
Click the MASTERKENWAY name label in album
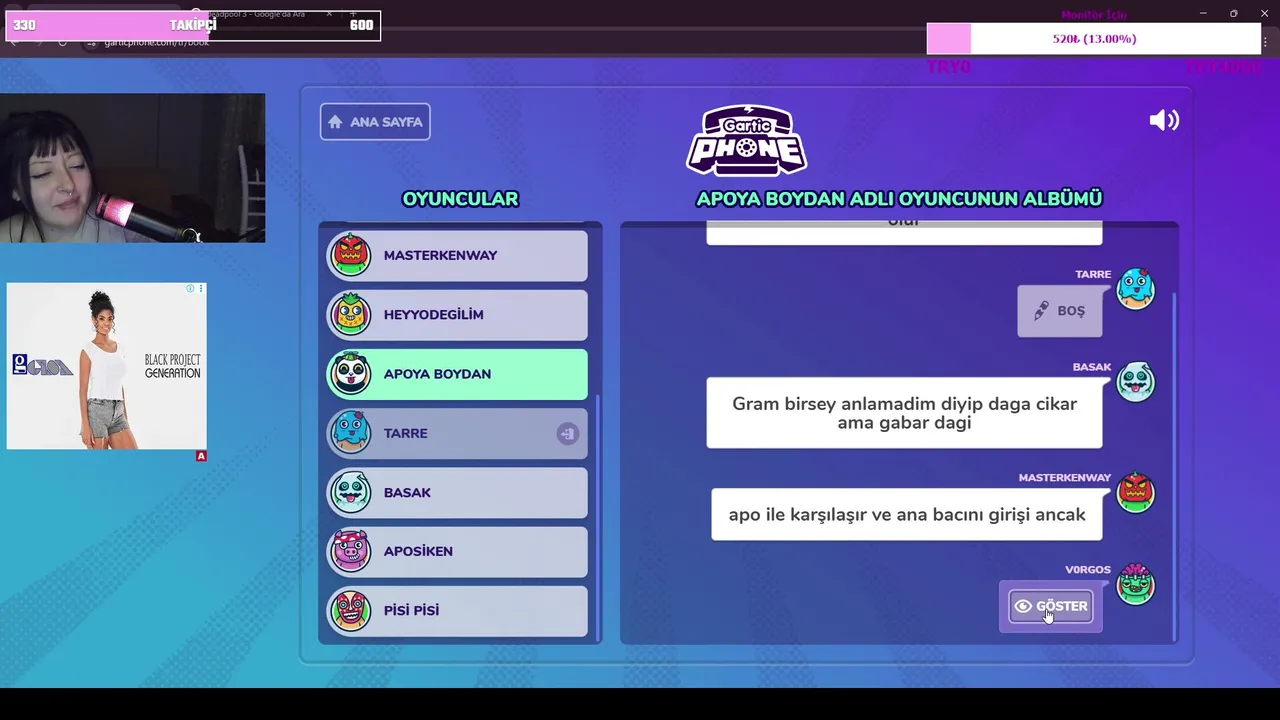(x=1065, y=478)
